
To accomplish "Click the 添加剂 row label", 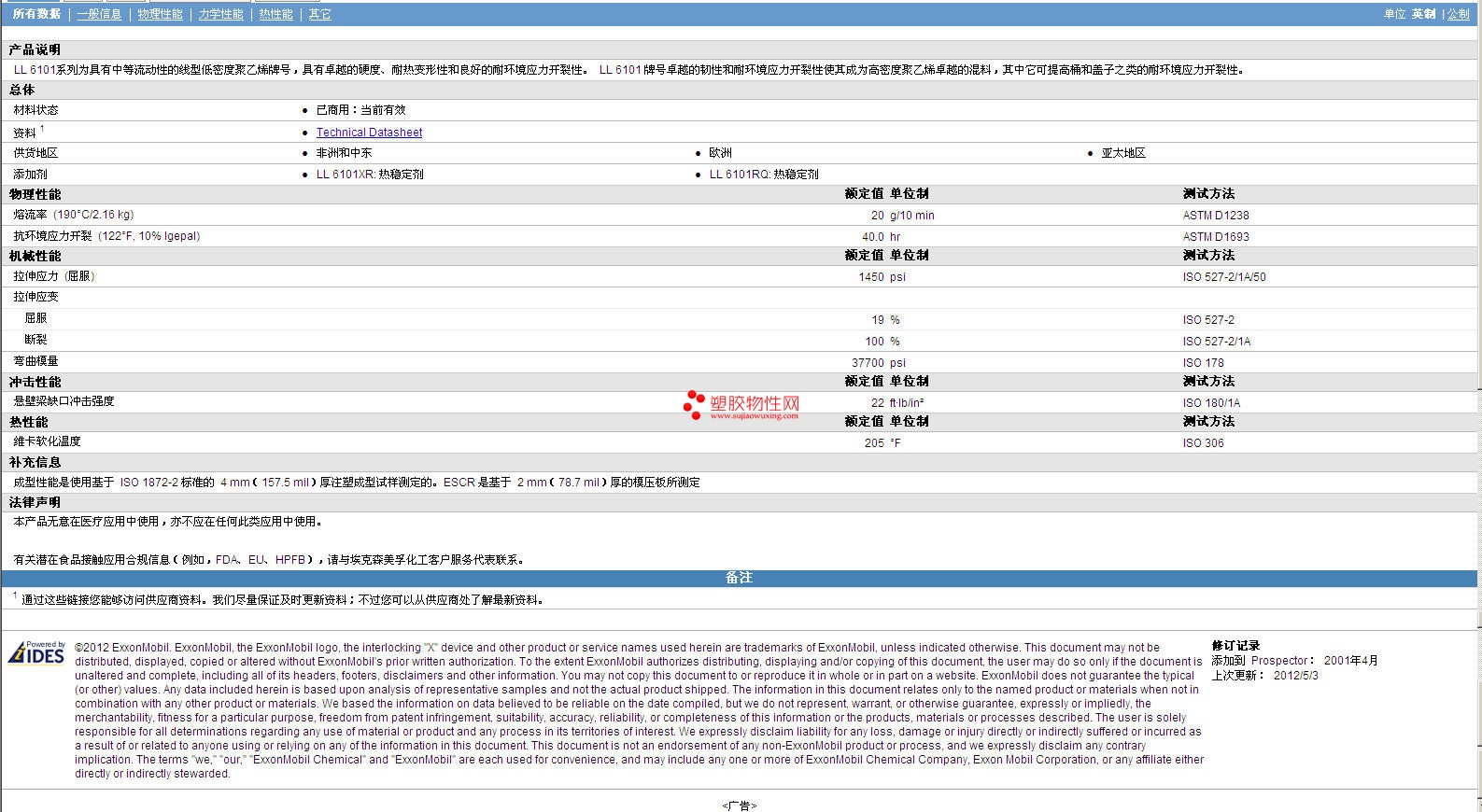I will (x=30, y=175).
